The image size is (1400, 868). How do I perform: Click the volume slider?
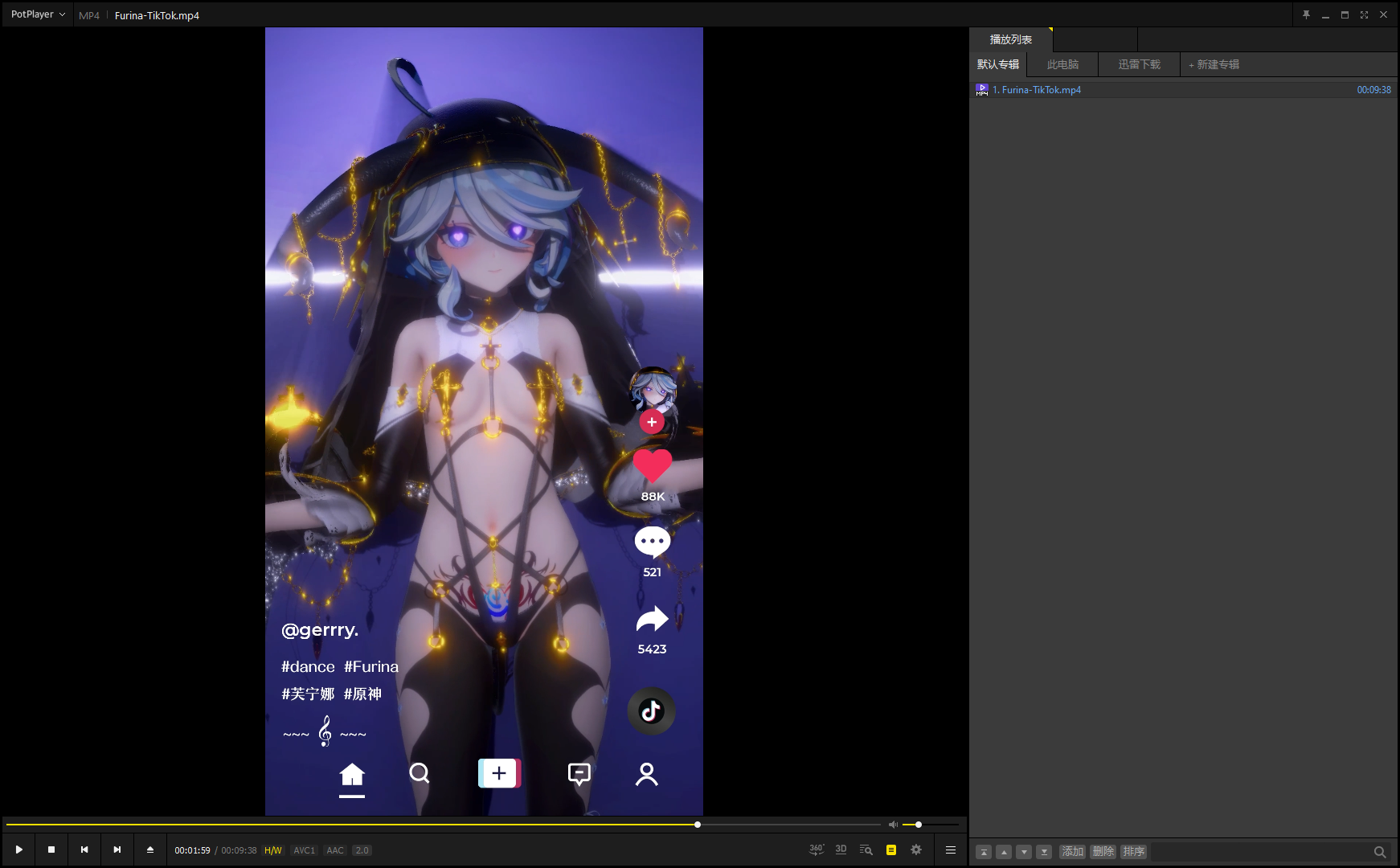pos(931,825)
